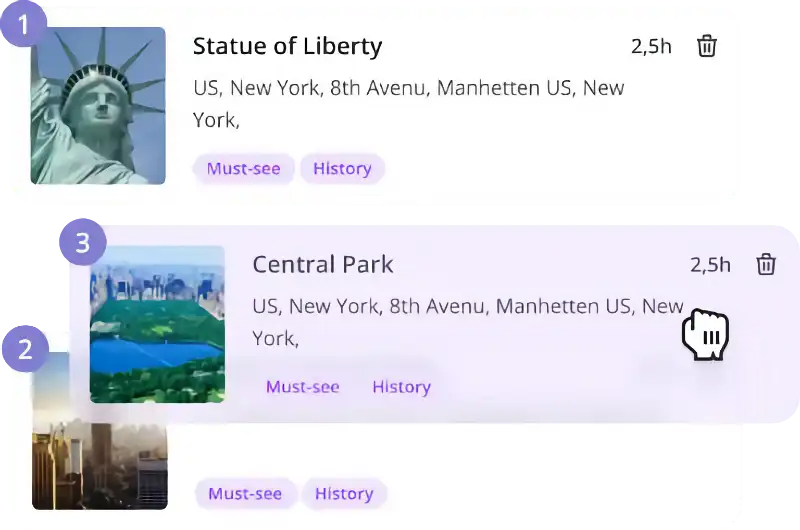This screenshot has width=800, height=530.
Task: Click the Central Park trash icon
Action: [766, 264]
